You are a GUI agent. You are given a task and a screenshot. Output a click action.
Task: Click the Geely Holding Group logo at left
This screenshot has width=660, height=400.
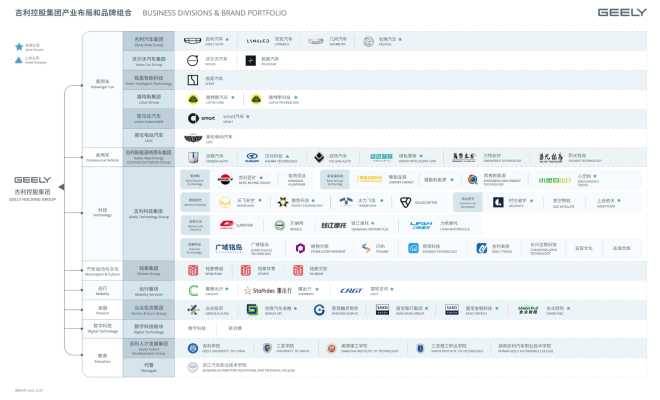[32, 180]
